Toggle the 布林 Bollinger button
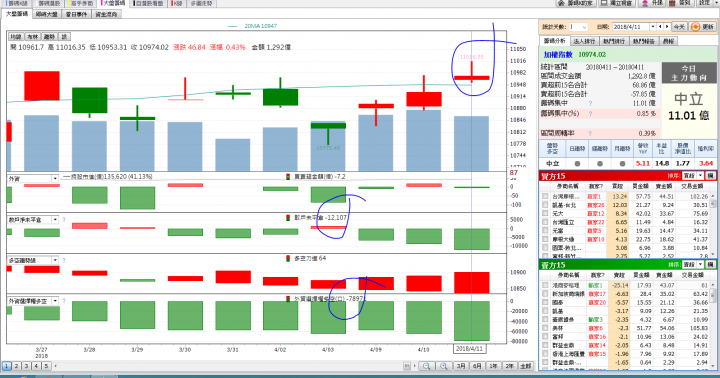The image size is (720, 378). point(32,37)
